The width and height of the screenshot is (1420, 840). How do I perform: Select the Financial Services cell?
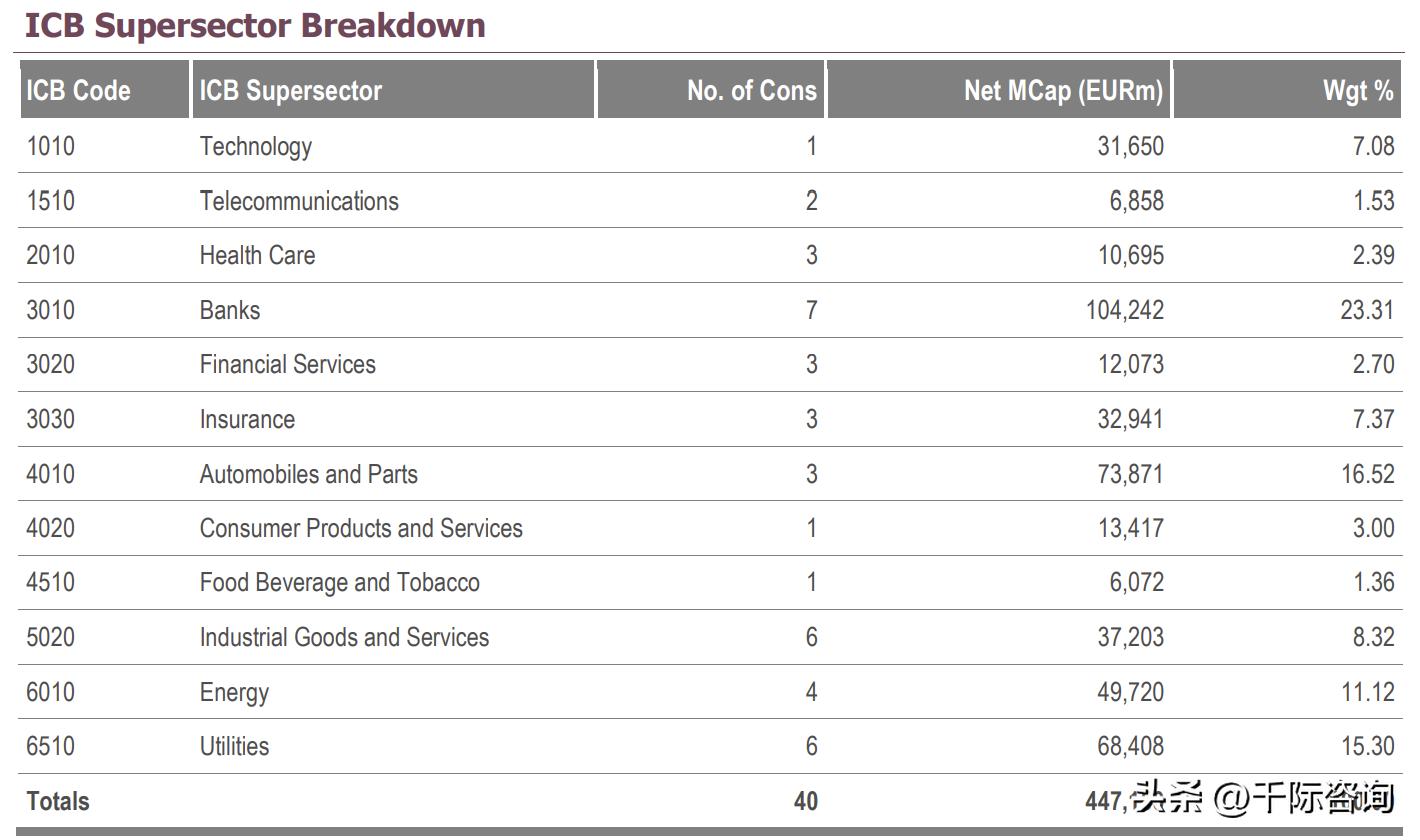(x=288, y=364)
